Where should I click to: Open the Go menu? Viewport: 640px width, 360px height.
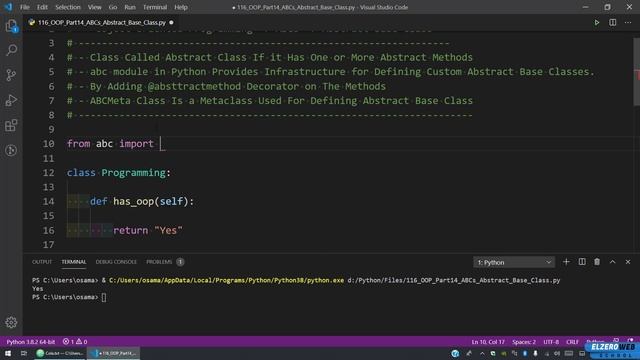pyautogui.click(x=113, y=7)
